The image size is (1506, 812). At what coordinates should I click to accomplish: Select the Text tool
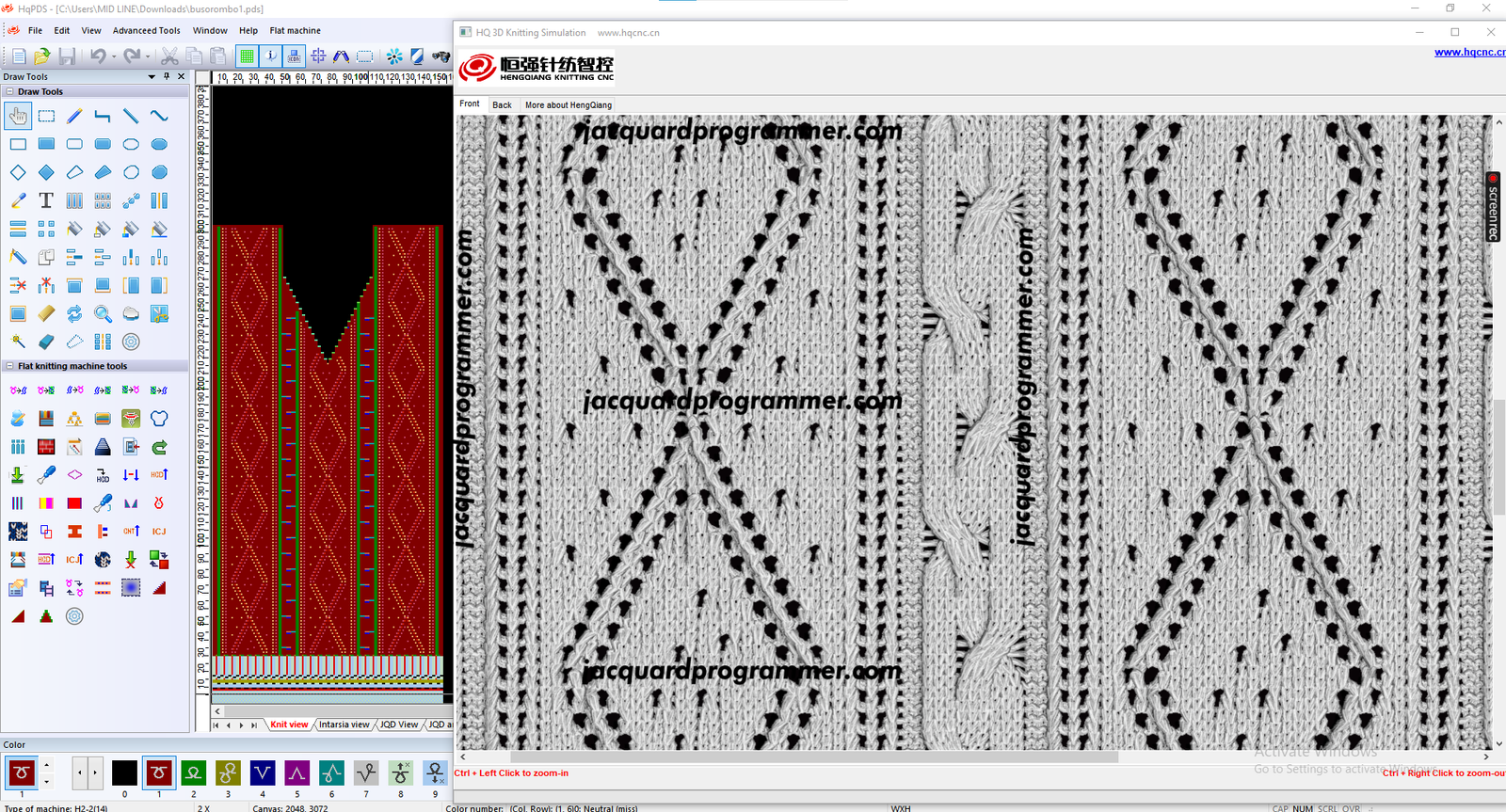tap(46, 200)
